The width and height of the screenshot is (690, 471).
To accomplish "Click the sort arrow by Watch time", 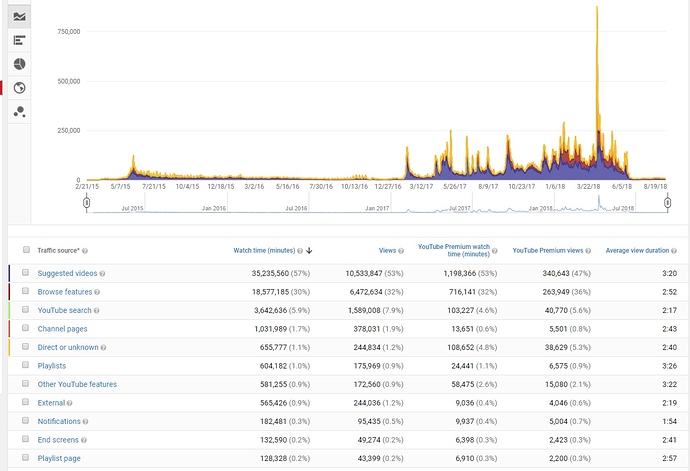I will click(309, 250).
